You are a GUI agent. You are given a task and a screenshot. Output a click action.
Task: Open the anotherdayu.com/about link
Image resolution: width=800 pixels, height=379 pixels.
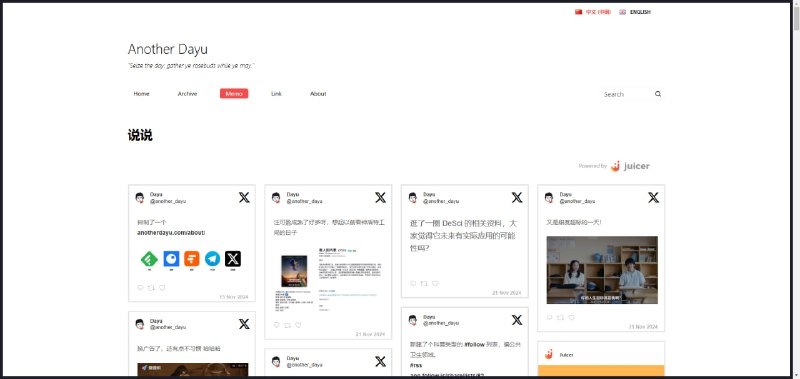(x=171, y=233)
